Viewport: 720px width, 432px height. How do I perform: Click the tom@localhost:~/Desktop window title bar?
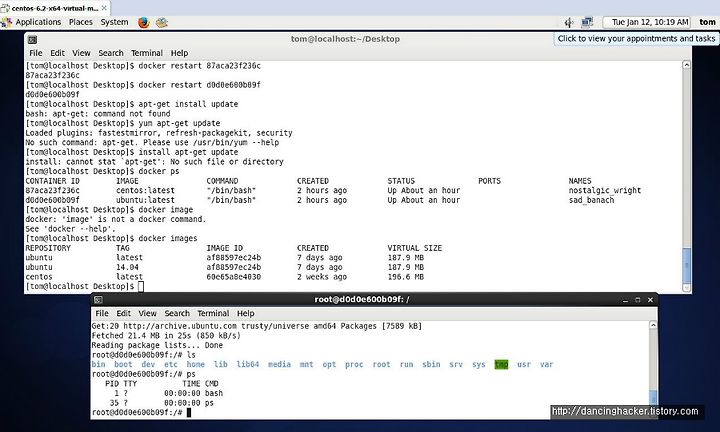tap(345, 39)
